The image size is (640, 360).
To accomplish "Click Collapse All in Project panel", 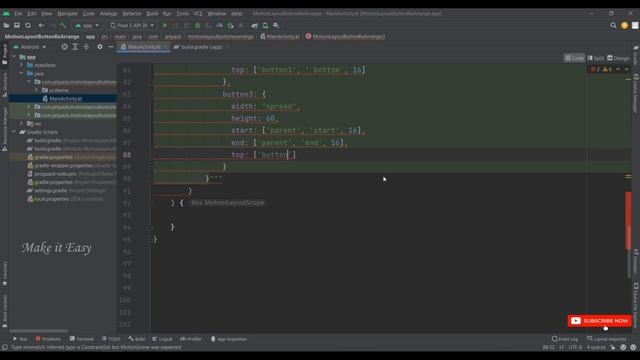I will coord(86,47).
